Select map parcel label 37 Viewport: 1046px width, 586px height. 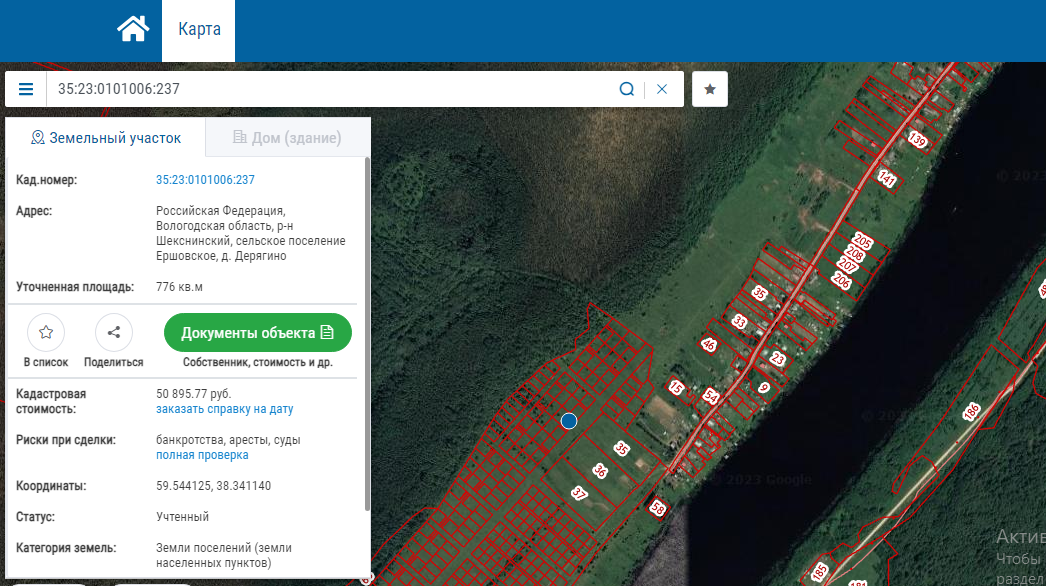tap(579, 493)
